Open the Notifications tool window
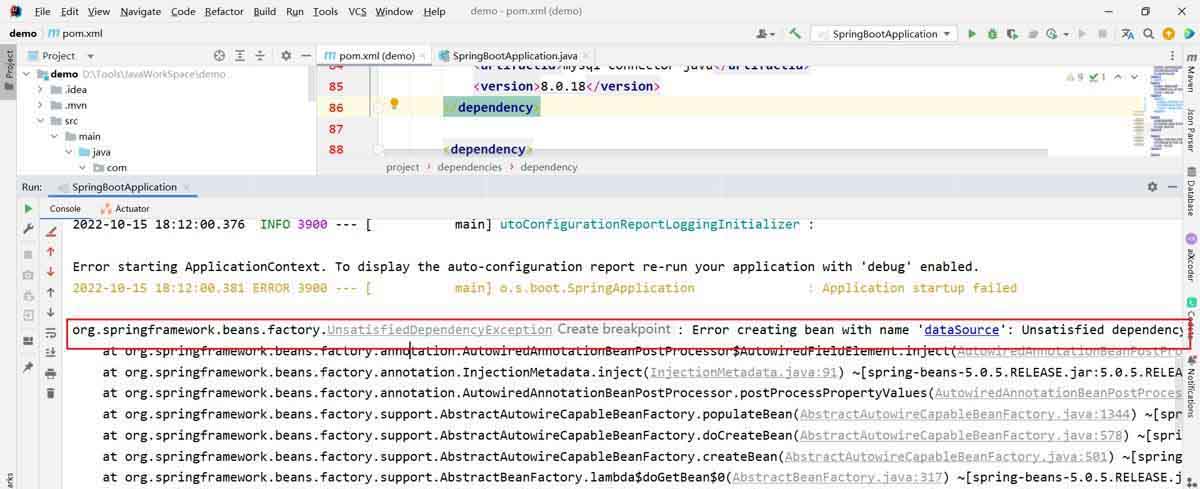 click(x=1191, y=388)
